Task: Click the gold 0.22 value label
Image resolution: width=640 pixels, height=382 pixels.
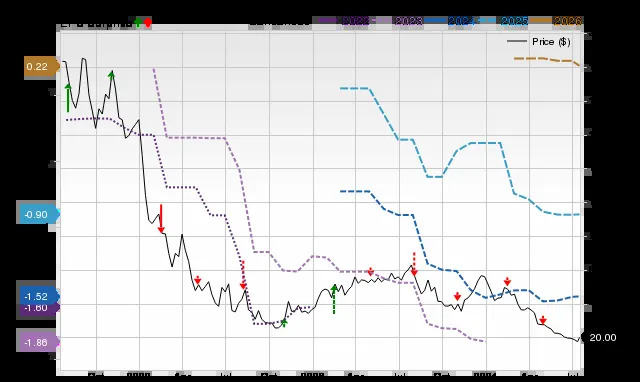Action: point(41,67)
